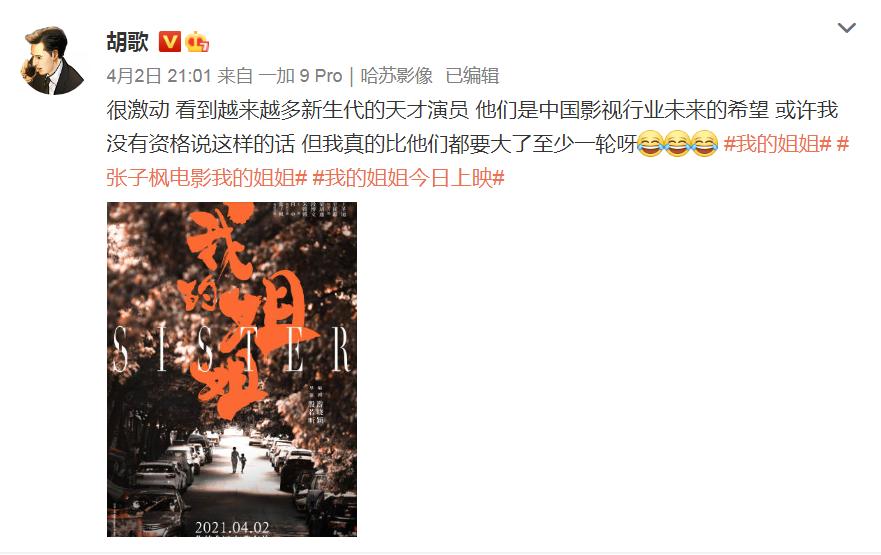Click the crown membership badge icon
Screen dimensions: 881x555
pos(197,42)
